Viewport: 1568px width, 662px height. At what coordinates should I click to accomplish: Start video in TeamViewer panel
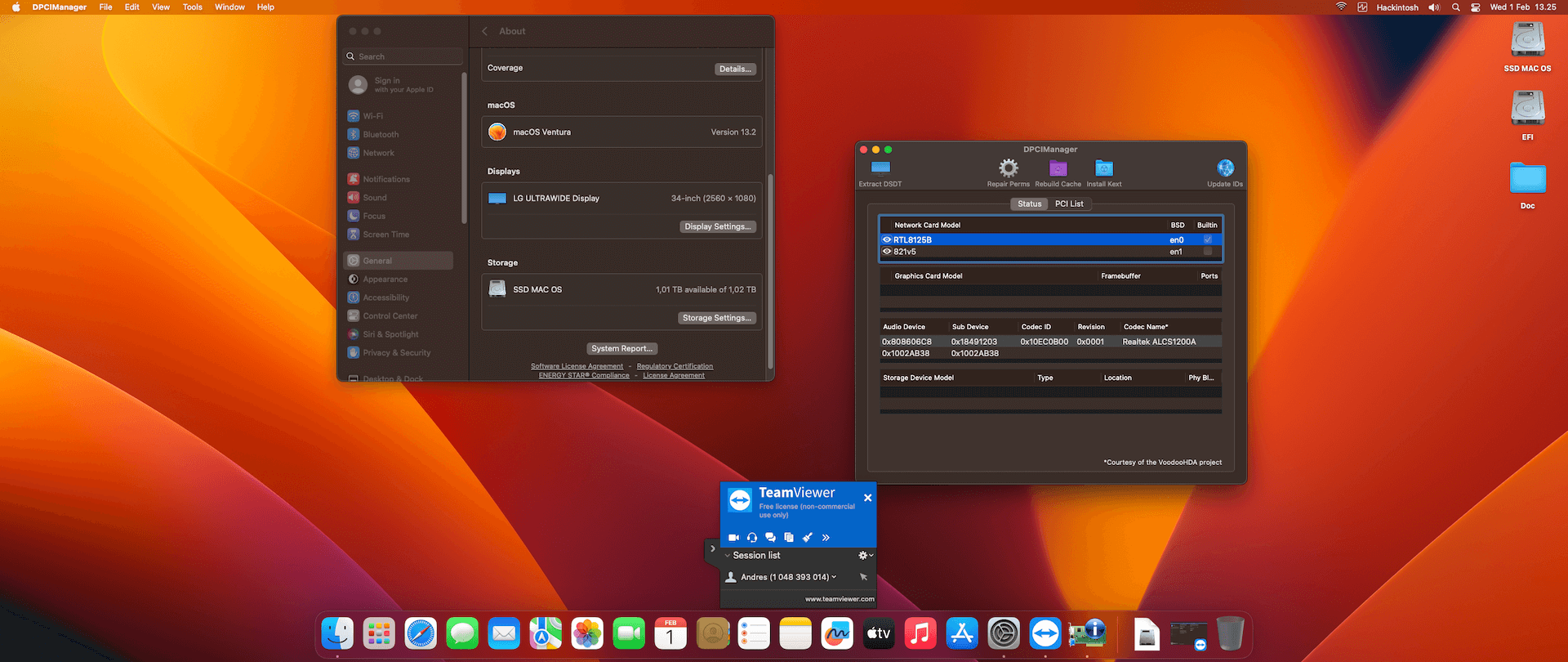tap(733, 537)
